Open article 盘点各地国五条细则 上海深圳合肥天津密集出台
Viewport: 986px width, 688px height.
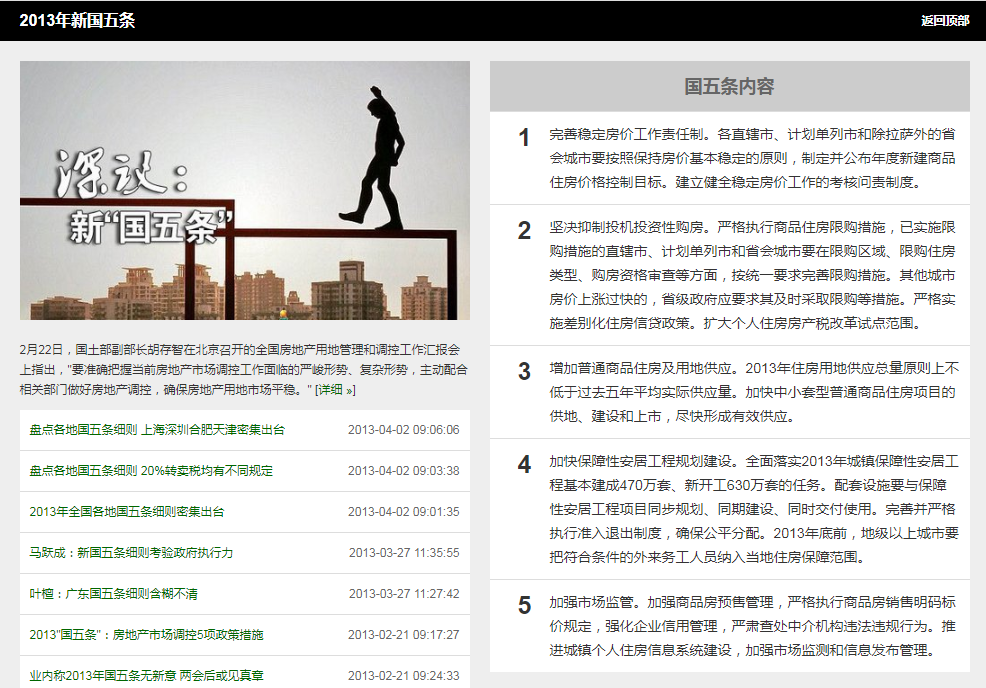pos(157,430)
